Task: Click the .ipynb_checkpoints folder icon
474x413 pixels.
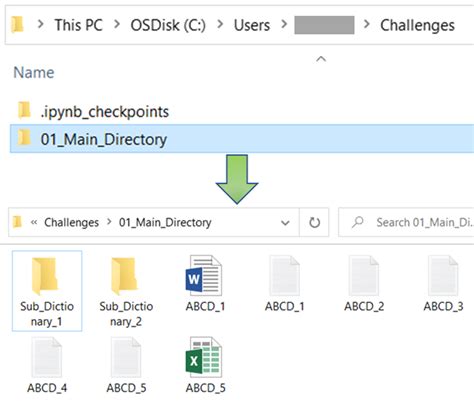Action: (24, 110)
